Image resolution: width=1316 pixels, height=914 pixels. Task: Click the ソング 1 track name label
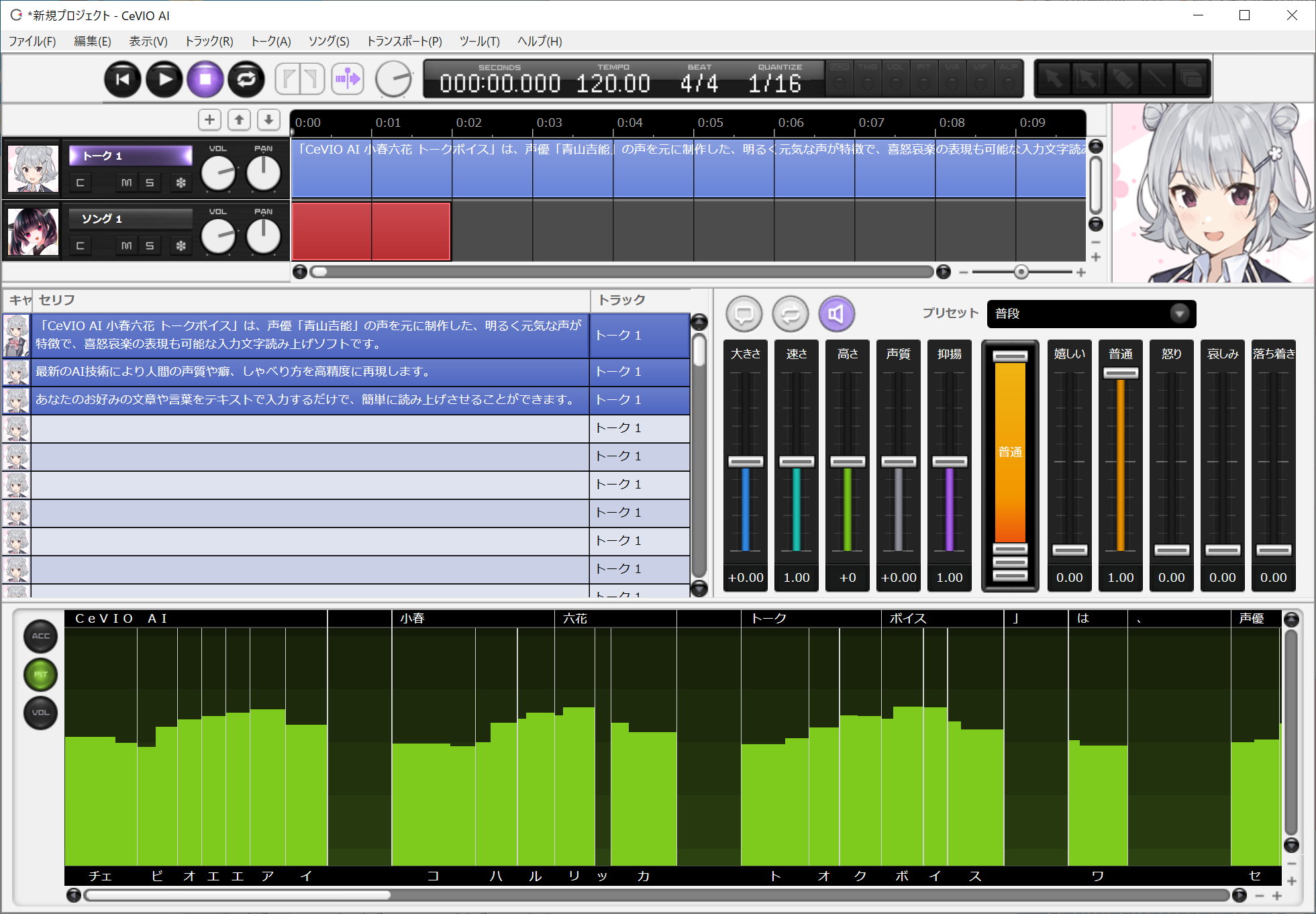tap(130, 219)
